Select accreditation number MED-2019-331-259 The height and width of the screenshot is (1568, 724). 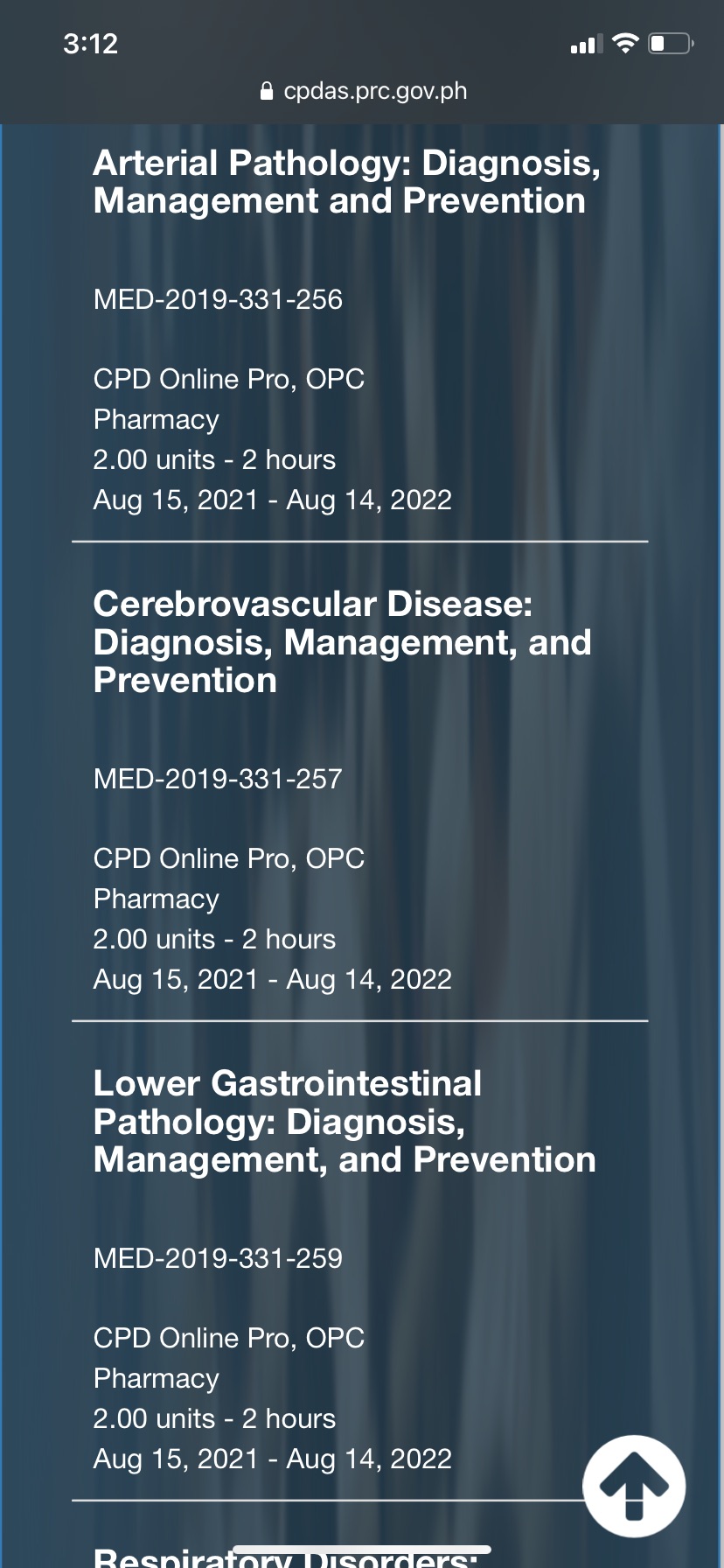[218, 1258]
